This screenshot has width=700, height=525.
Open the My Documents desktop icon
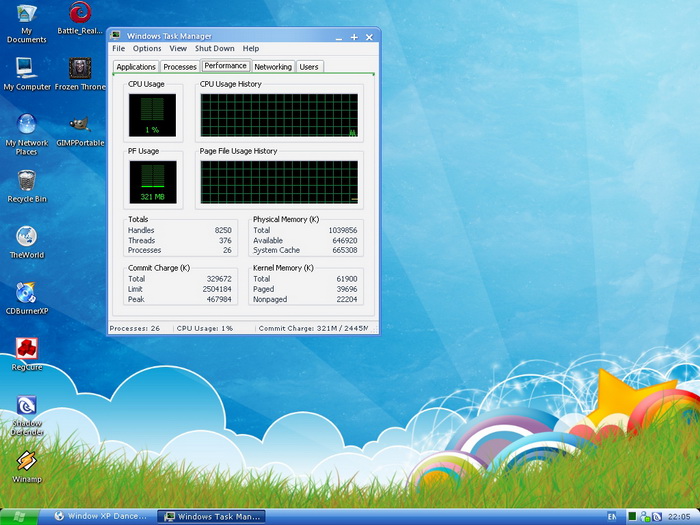coord(26,23)
